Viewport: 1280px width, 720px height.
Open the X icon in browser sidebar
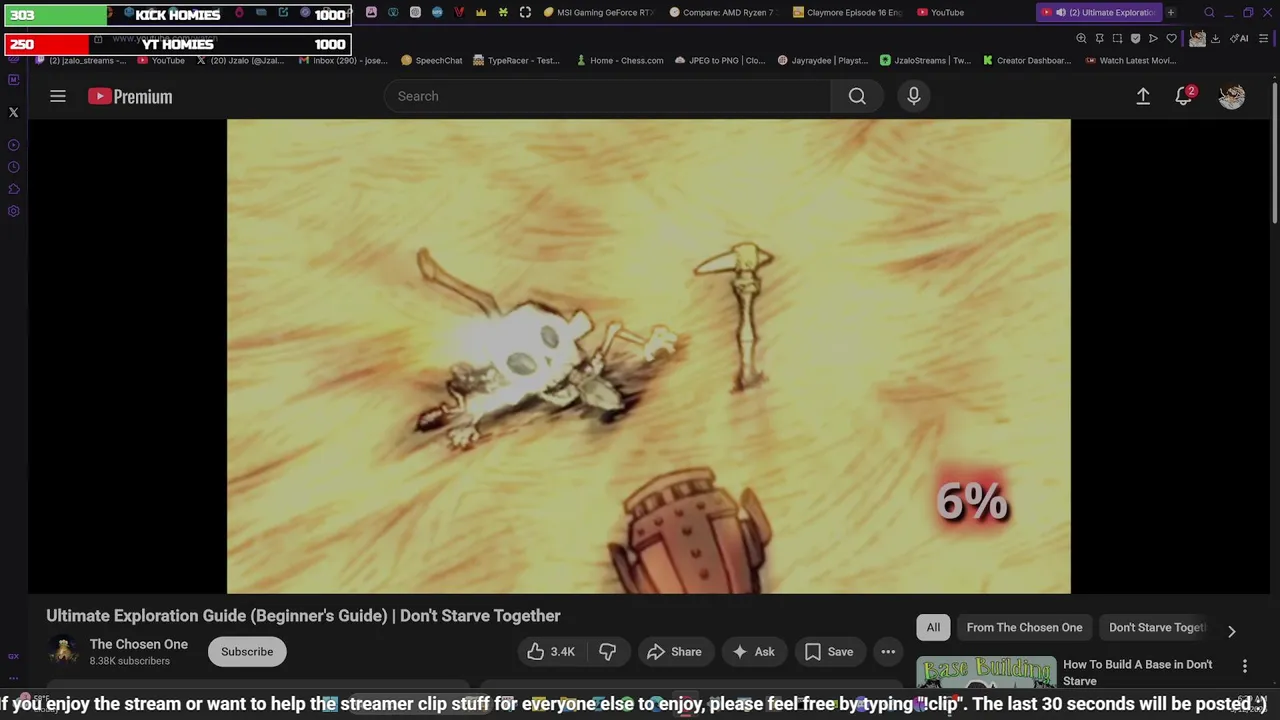(13, 113)
